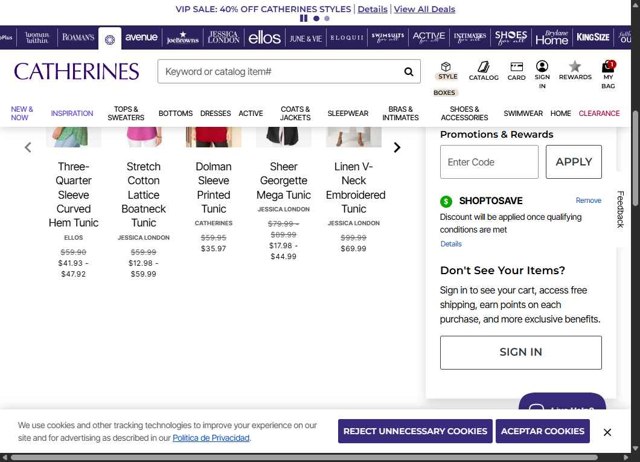Viewport: 640px width, 462px height.
Task: Go to KingSize brand logo
Action: [x=593, y=38]
